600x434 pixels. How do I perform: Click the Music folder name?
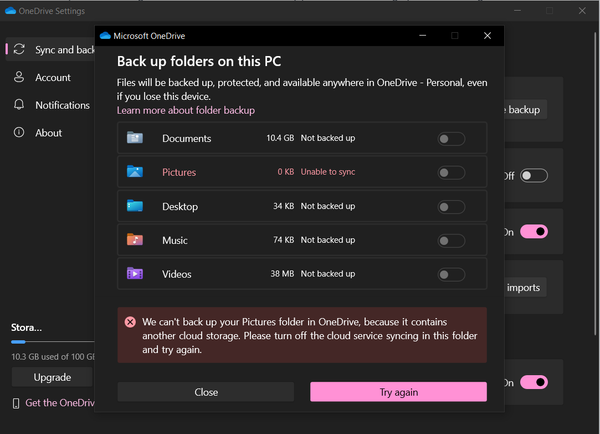pyautogui.click(x=174, y=240)
